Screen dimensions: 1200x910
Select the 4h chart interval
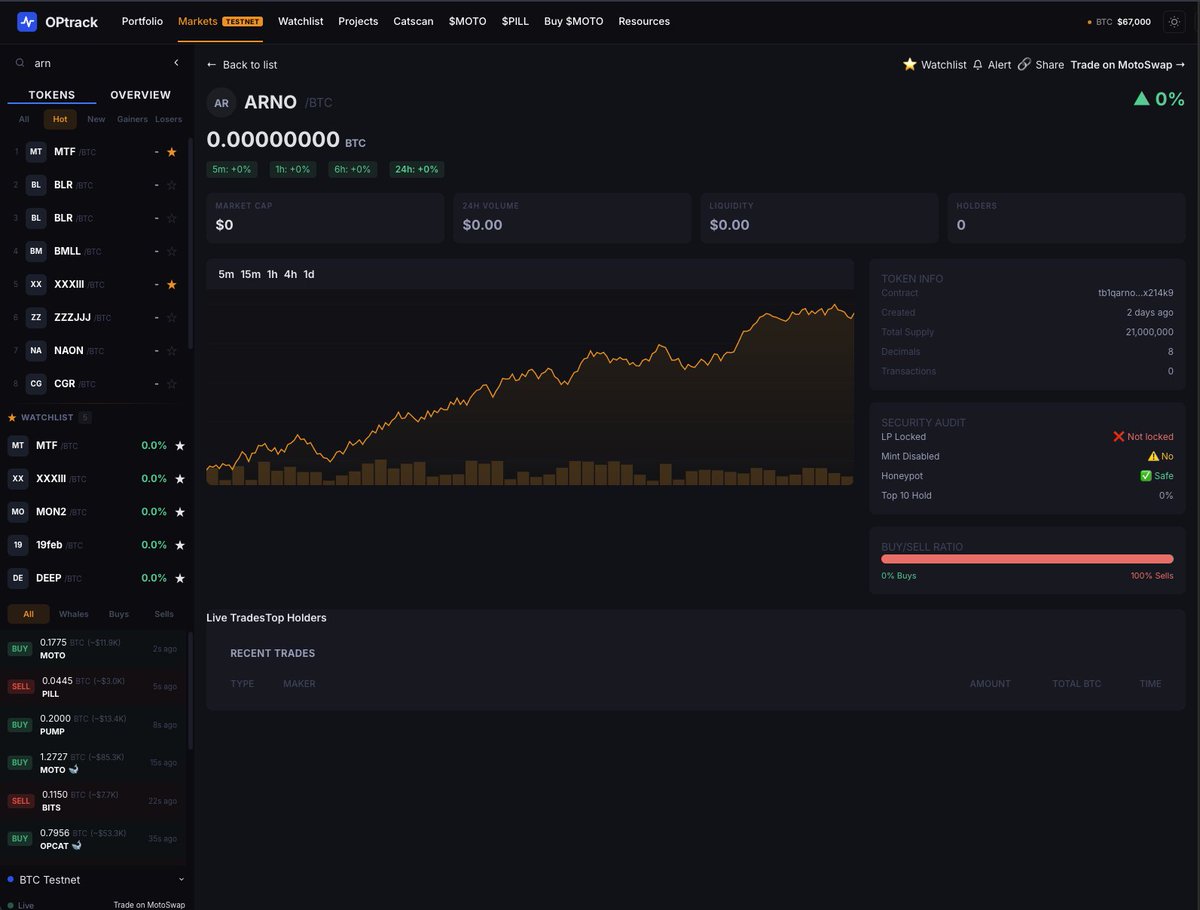290,274
